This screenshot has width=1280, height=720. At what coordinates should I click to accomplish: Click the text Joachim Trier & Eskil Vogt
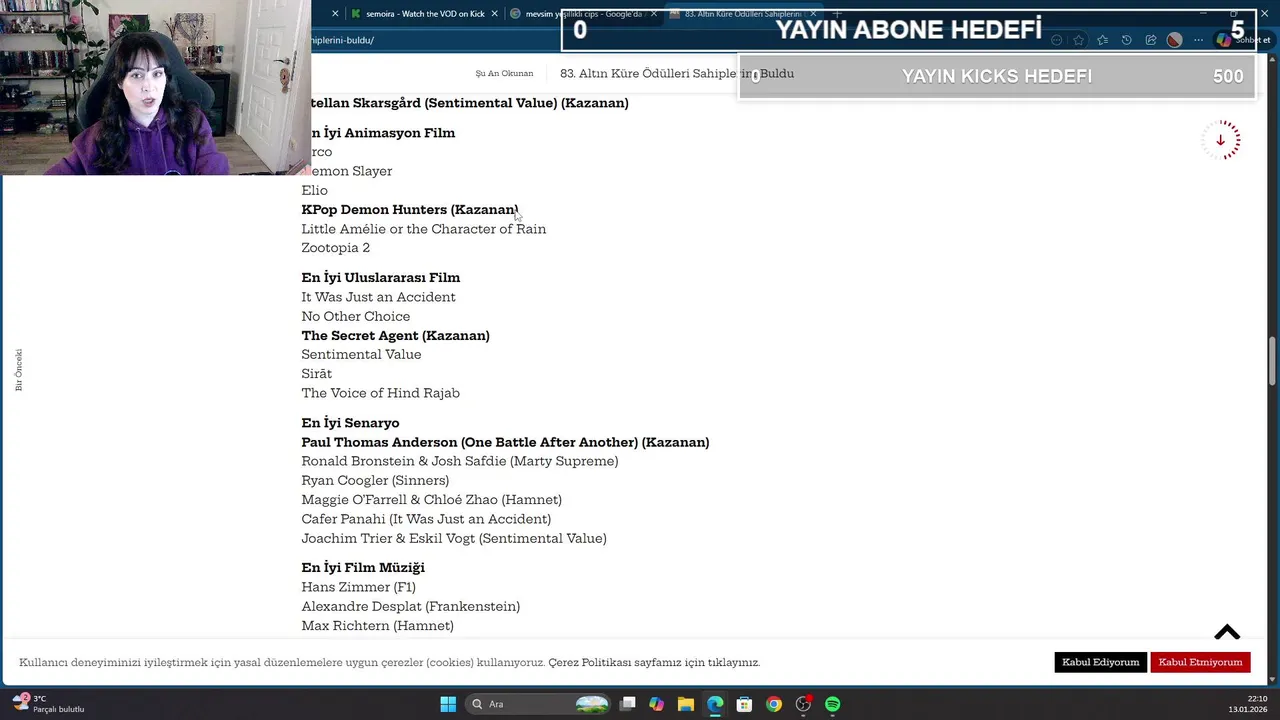coord(388,538)
